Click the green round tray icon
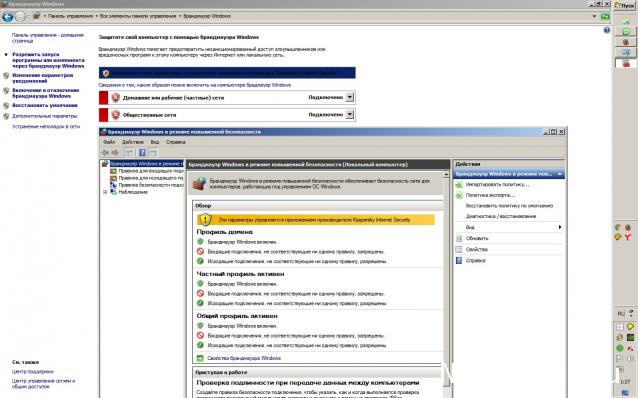The width and height of the screenshot is (638, 398). [x=620, y=348]
